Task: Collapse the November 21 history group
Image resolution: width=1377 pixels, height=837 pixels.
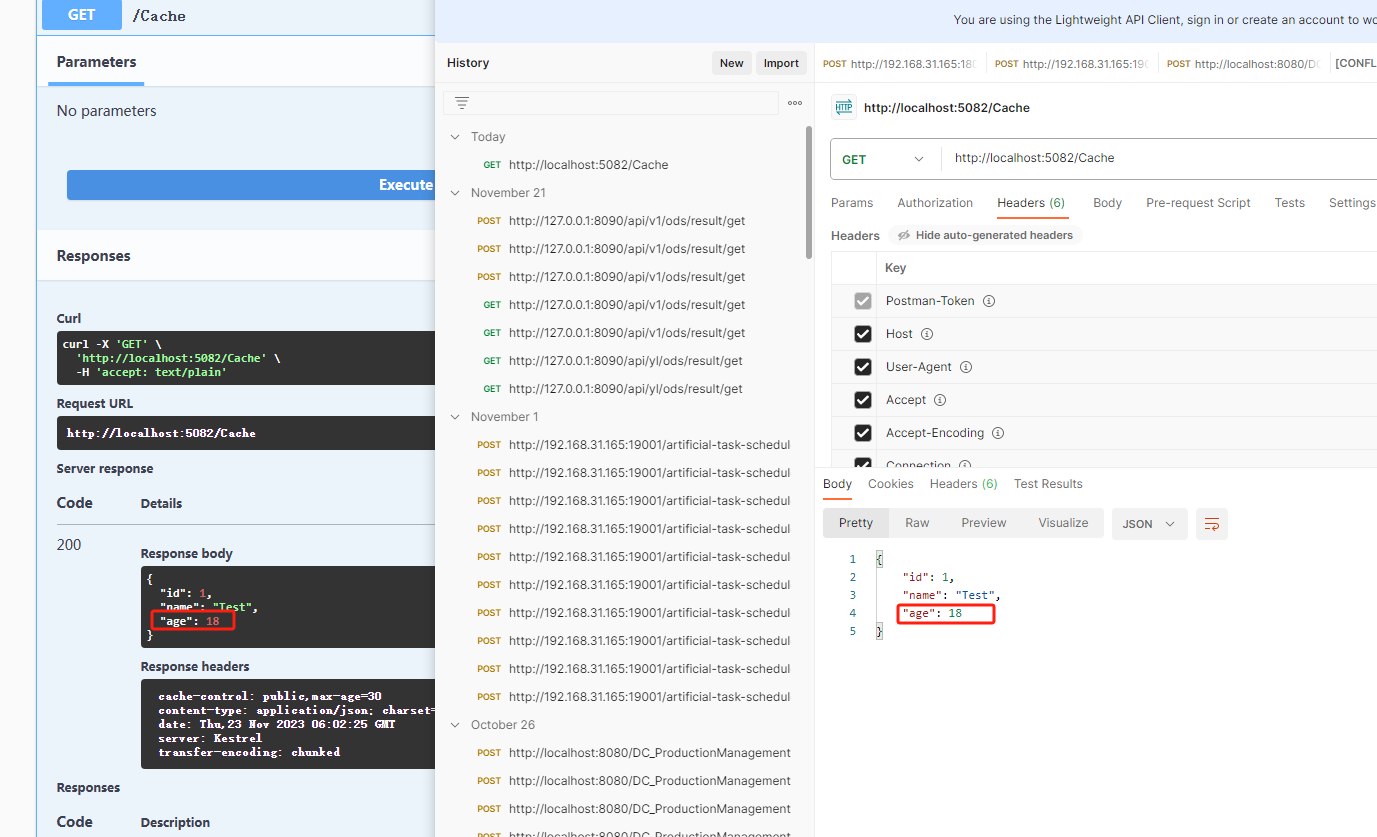Action: pyautogui.click(x=456, y=193)
